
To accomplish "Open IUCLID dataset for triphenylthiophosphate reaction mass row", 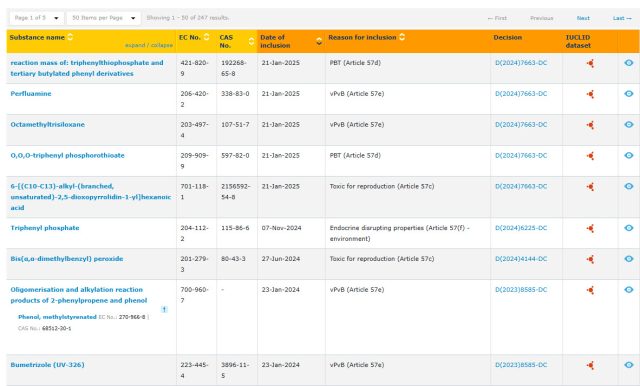I will (x=590, y=63).
